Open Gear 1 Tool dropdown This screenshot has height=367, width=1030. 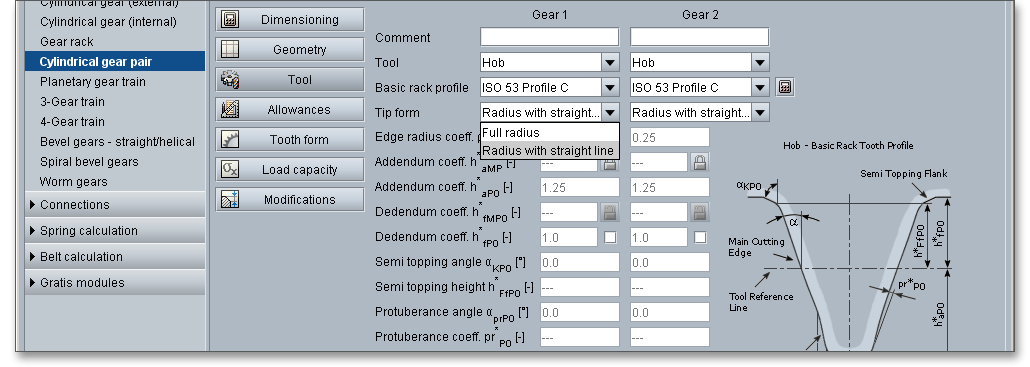tap(610, 62)
